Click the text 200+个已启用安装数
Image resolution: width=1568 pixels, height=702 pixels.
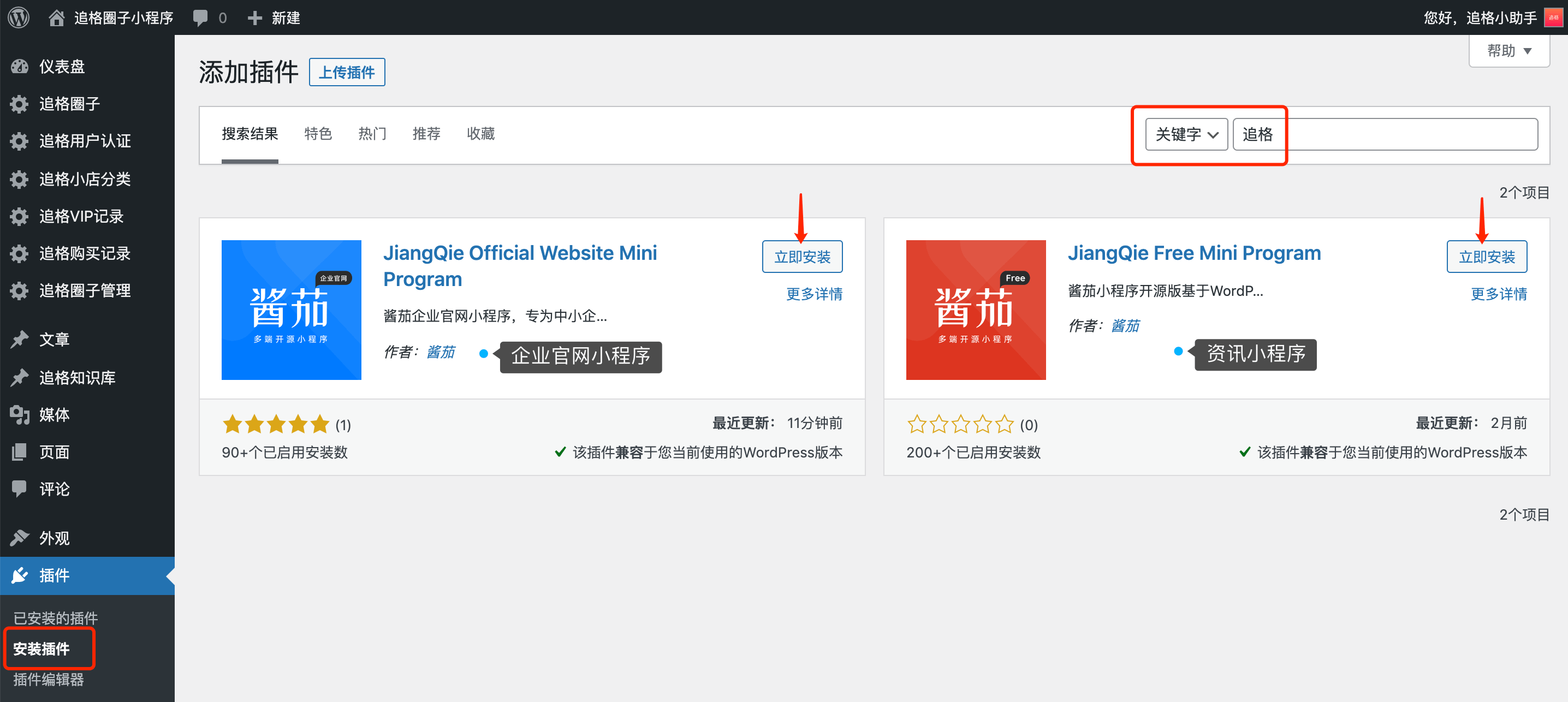(973, 453)
